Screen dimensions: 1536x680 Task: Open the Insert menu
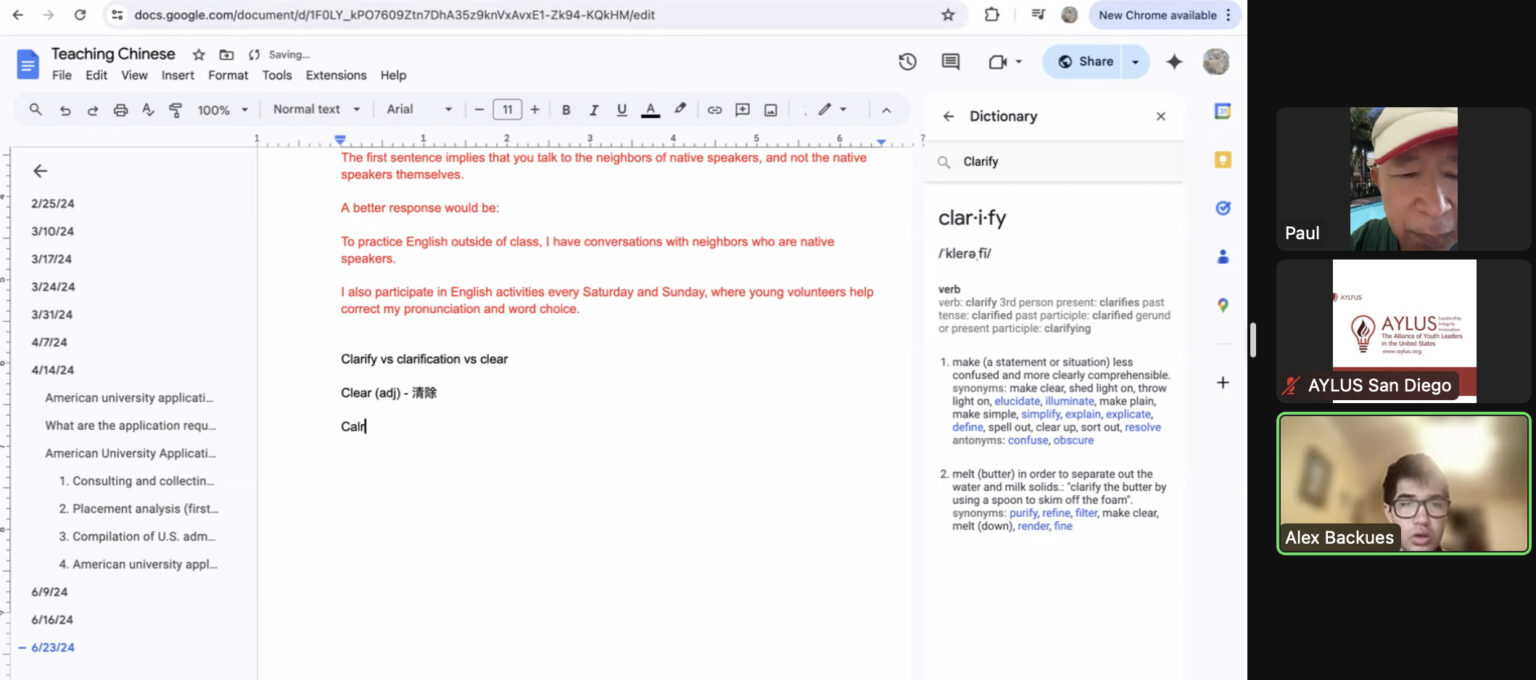pyautogui.click(x=178, y=75)
